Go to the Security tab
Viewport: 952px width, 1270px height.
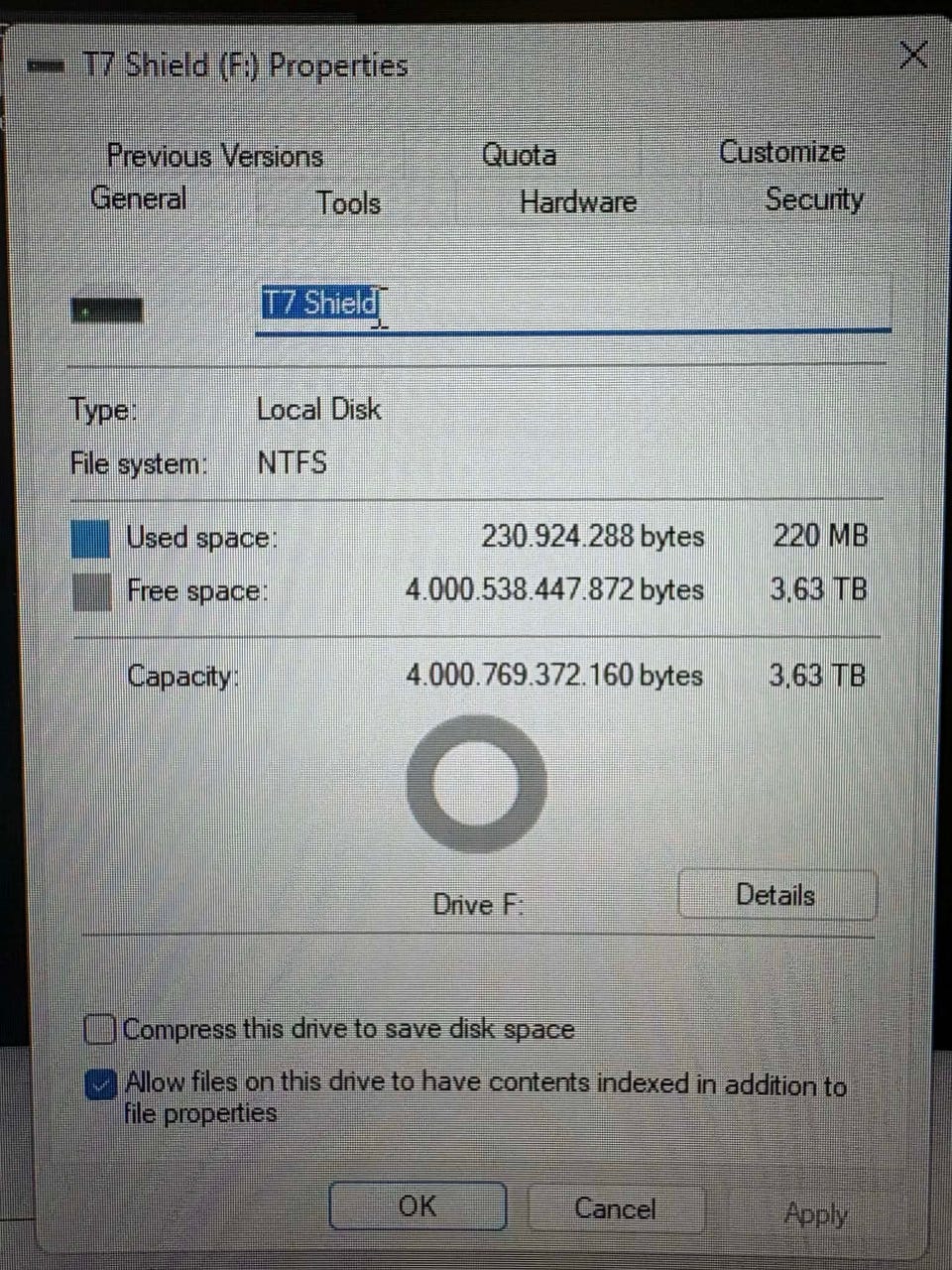pyautogui.click(x=813, y=199)
